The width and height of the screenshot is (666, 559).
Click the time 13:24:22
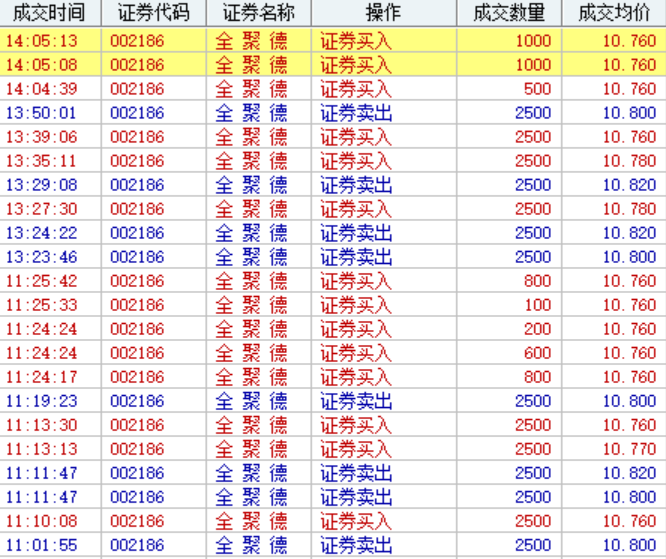point(42,233)
